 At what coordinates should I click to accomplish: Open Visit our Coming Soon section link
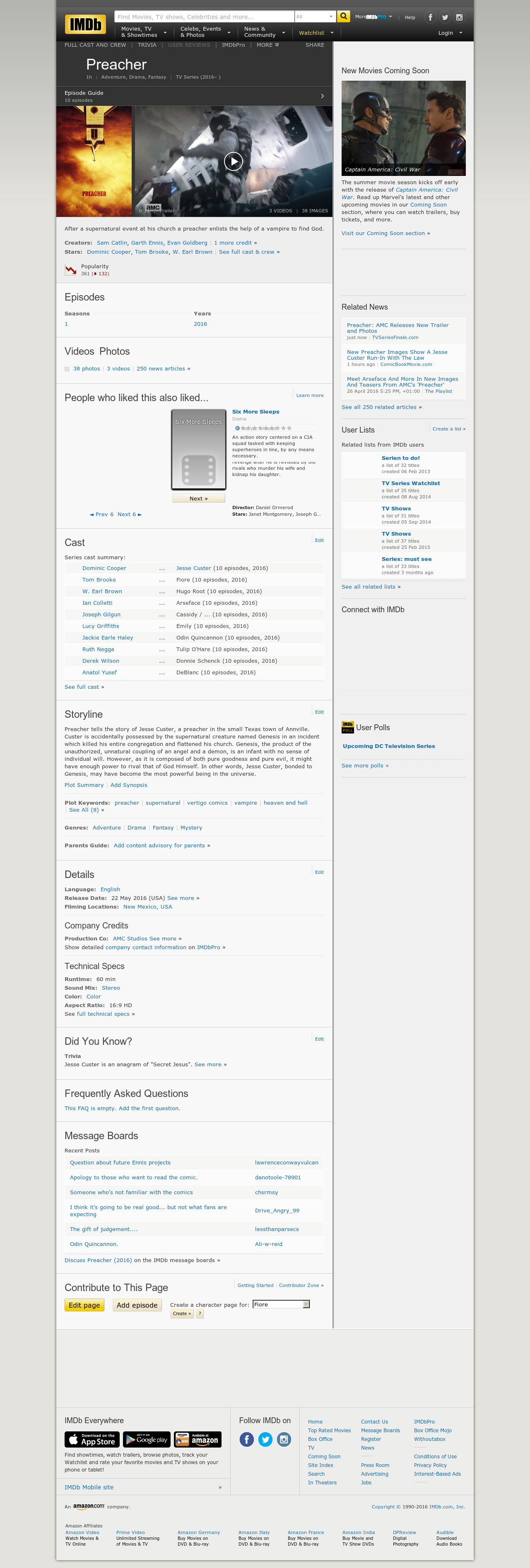click(383, 233)
